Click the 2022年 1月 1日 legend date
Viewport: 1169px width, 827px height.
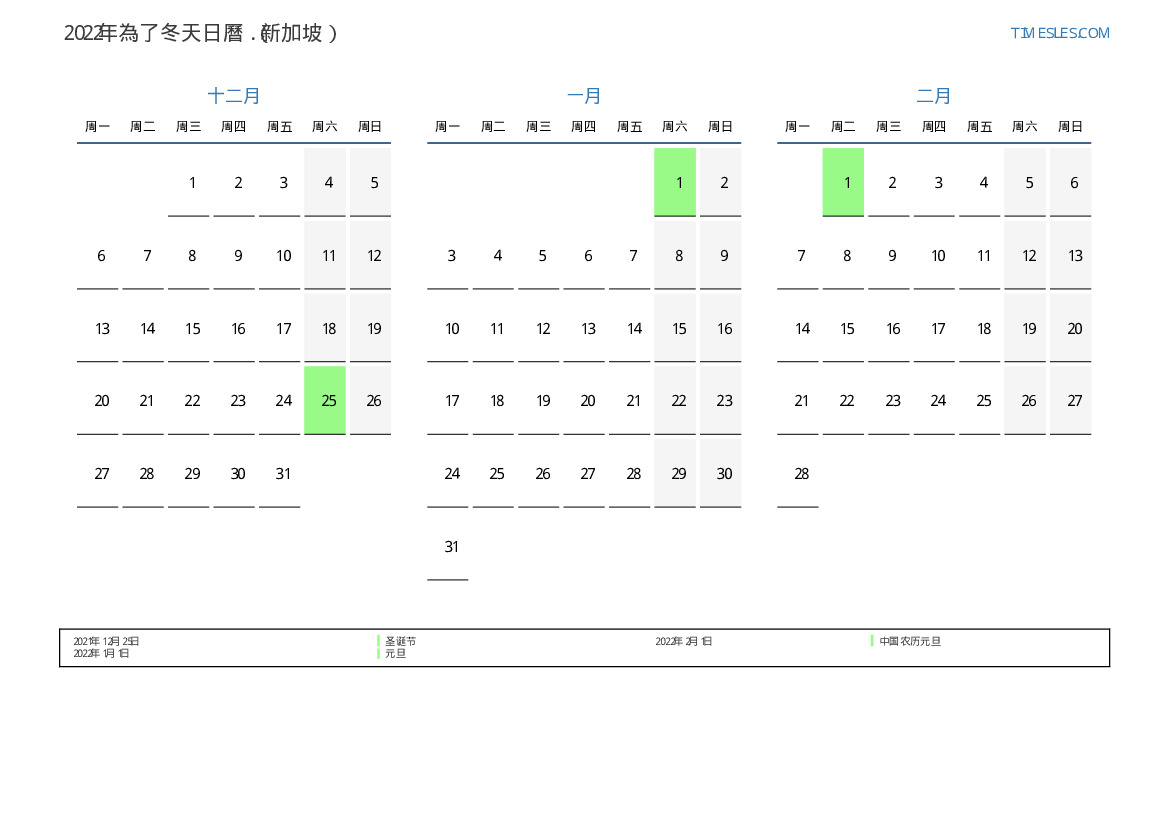pyautogui.click(x=101, y=653)
